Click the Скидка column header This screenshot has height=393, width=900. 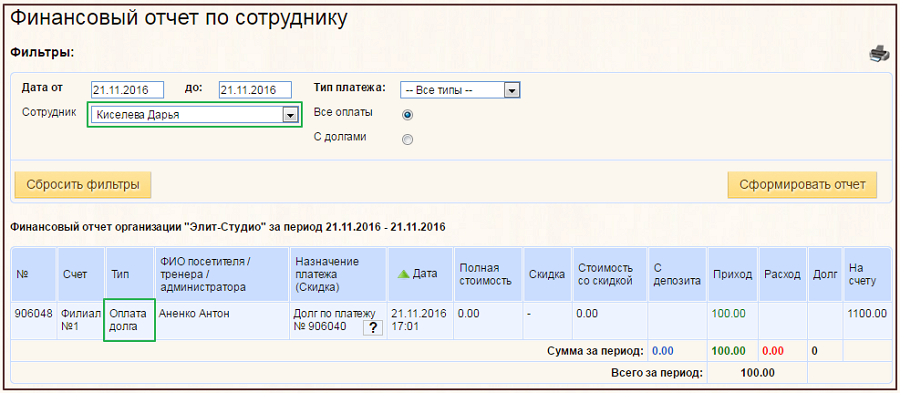[x=547, y=274]
